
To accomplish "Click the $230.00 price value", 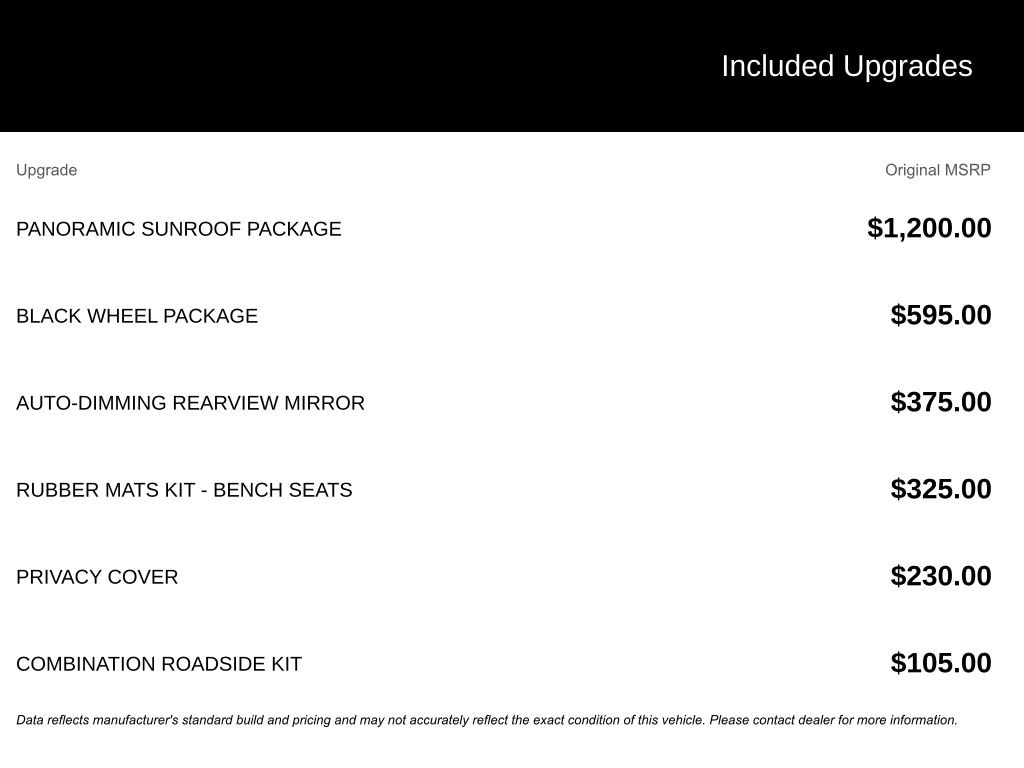I will pyautogui.click(x=941, y=576).
